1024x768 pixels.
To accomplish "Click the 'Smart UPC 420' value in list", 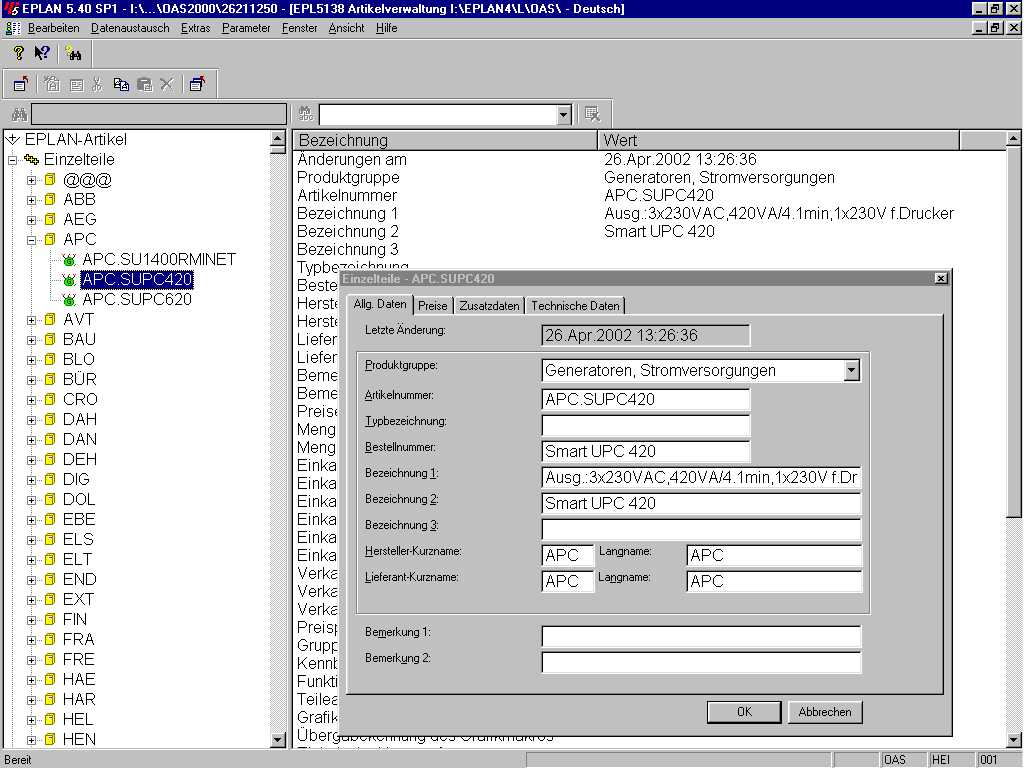I will click(659, 231).
